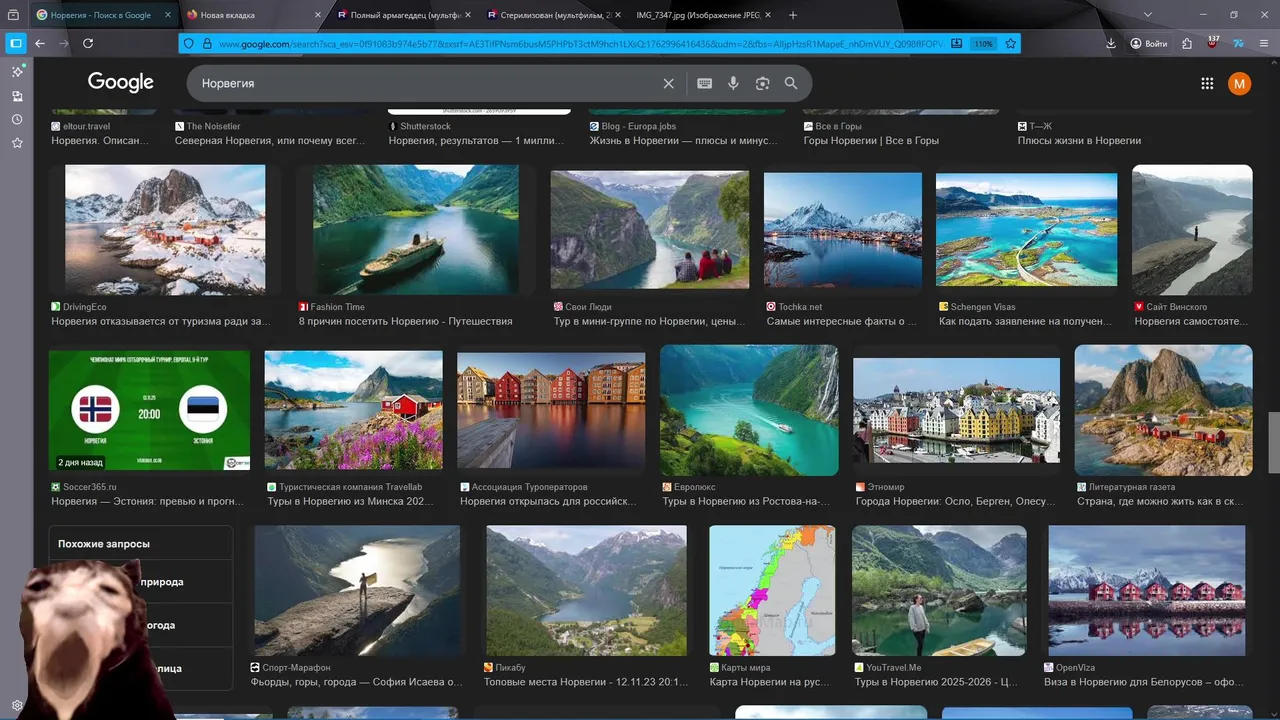Open the Google apps grid
This screenshot has width=1280, height=720.
(1207, 84)
